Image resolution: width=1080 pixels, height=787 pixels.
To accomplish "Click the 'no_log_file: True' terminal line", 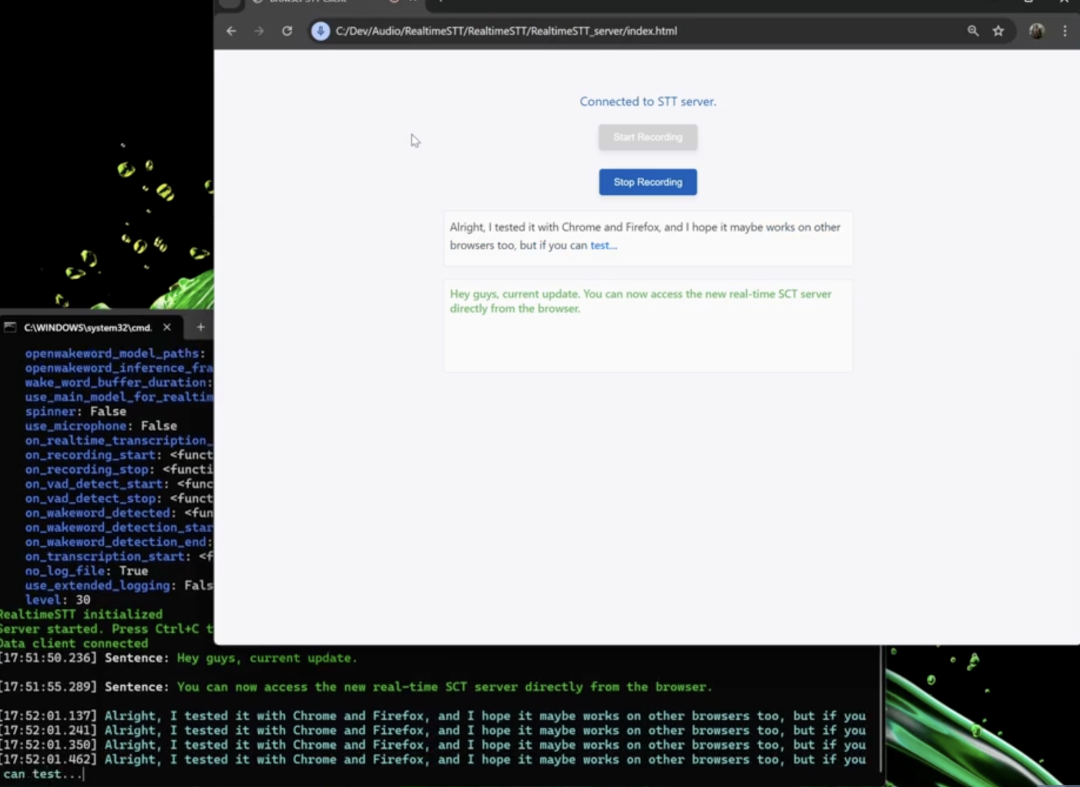I will (87, 571).
